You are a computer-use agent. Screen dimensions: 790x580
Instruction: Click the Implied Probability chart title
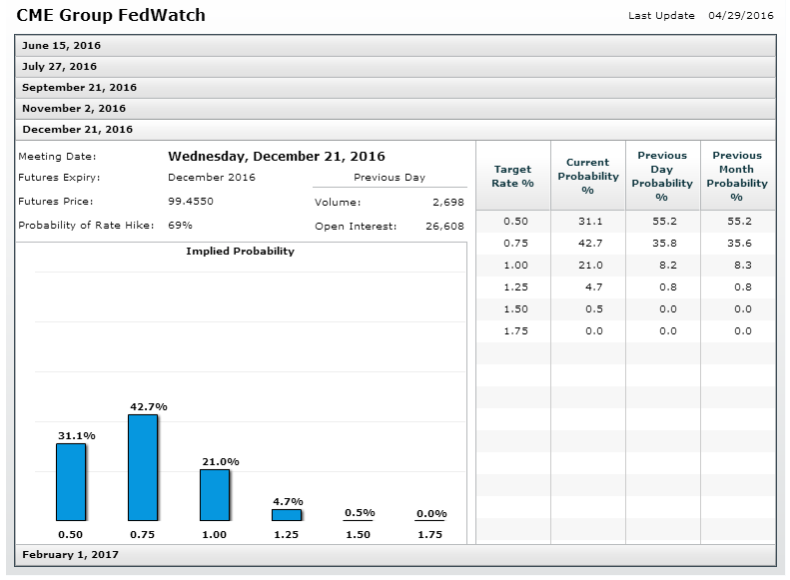tap(240, 251)
